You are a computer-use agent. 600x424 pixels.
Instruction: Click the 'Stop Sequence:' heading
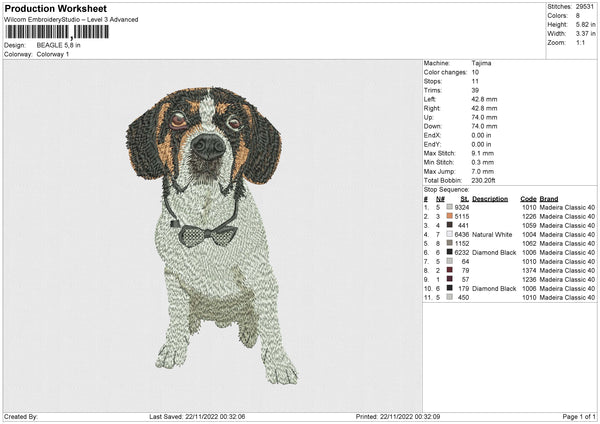(x=446, y=190)
